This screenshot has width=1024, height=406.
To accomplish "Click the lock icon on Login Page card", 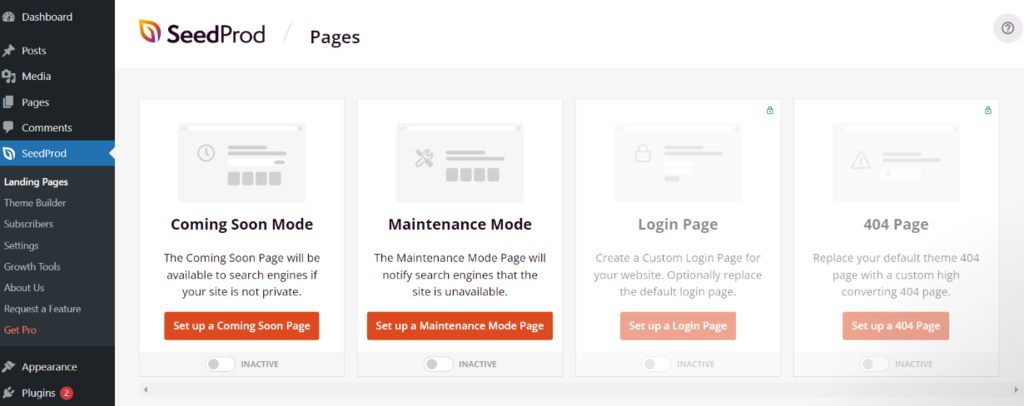I will coord(769,110).
